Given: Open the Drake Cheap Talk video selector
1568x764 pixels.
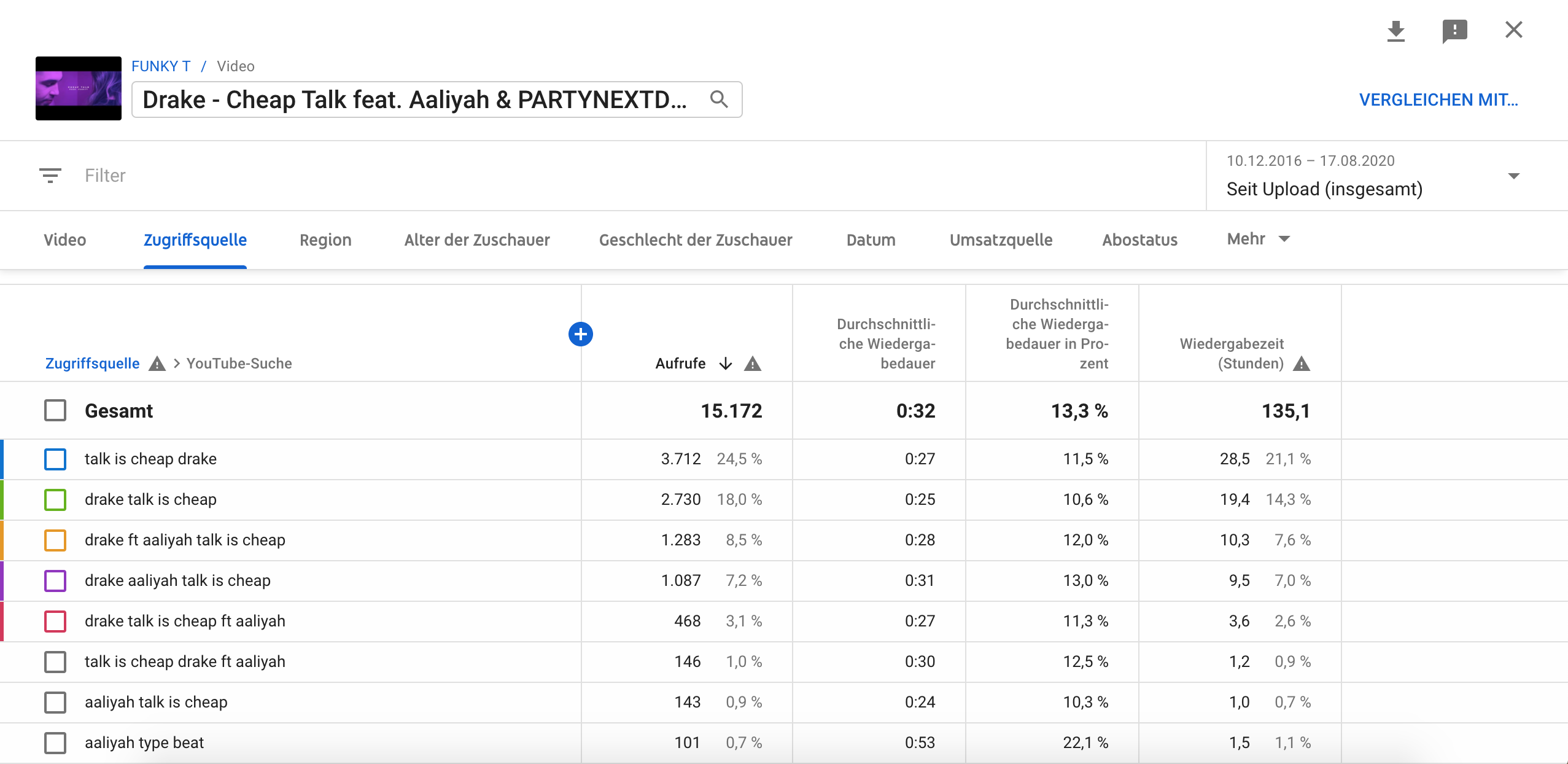Looking at the screenshot, I should 414,99.
